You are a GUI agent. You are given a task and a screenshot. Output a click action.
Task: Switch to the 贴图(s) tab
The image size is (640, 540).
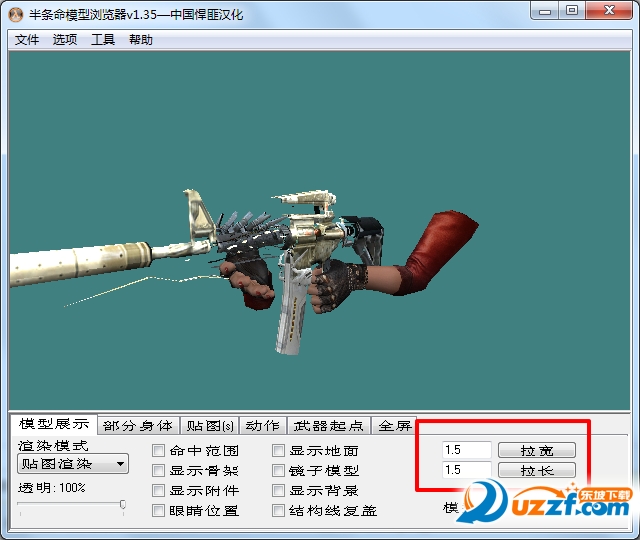click(210, 426)
